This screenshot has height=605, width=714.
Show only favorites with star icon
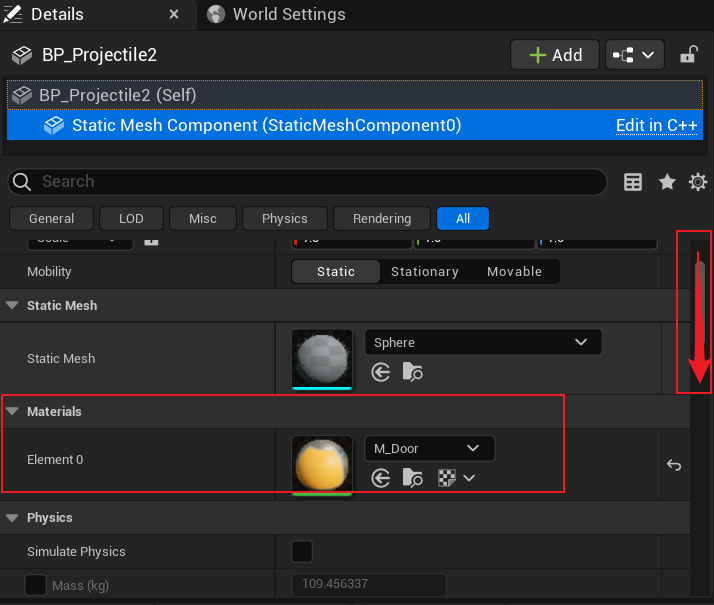coord(667,182)
